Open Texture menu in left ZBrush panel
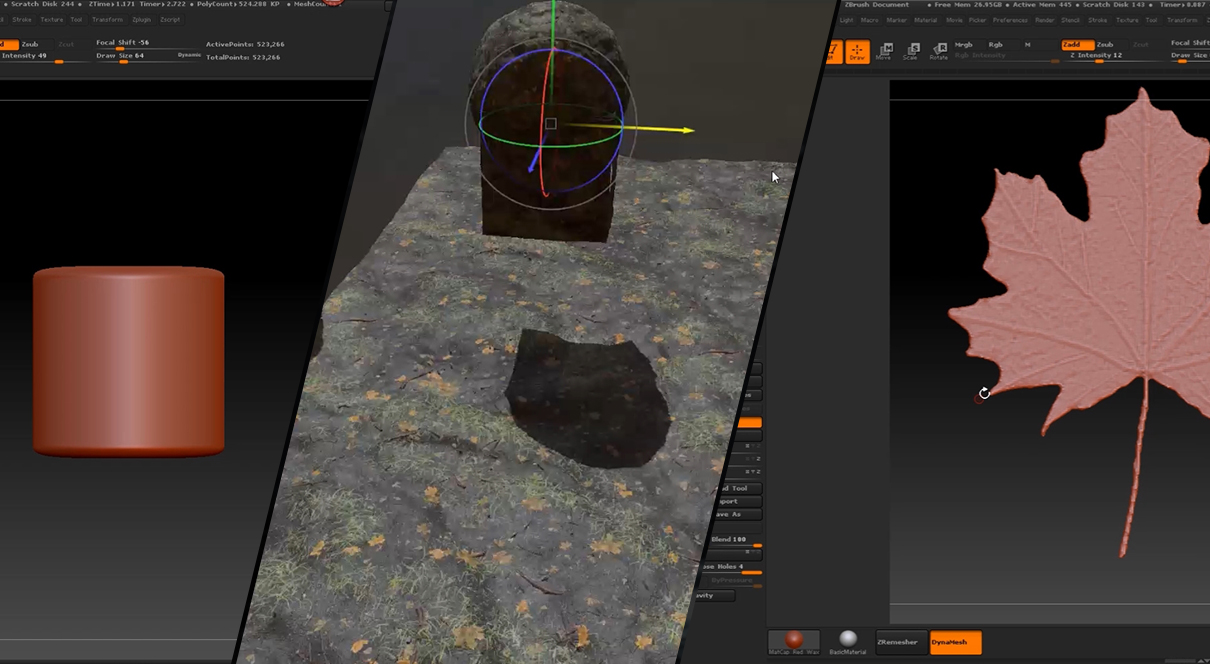Image resolution: width=1210 pixels, height=664 pixels. coord(51,19)
